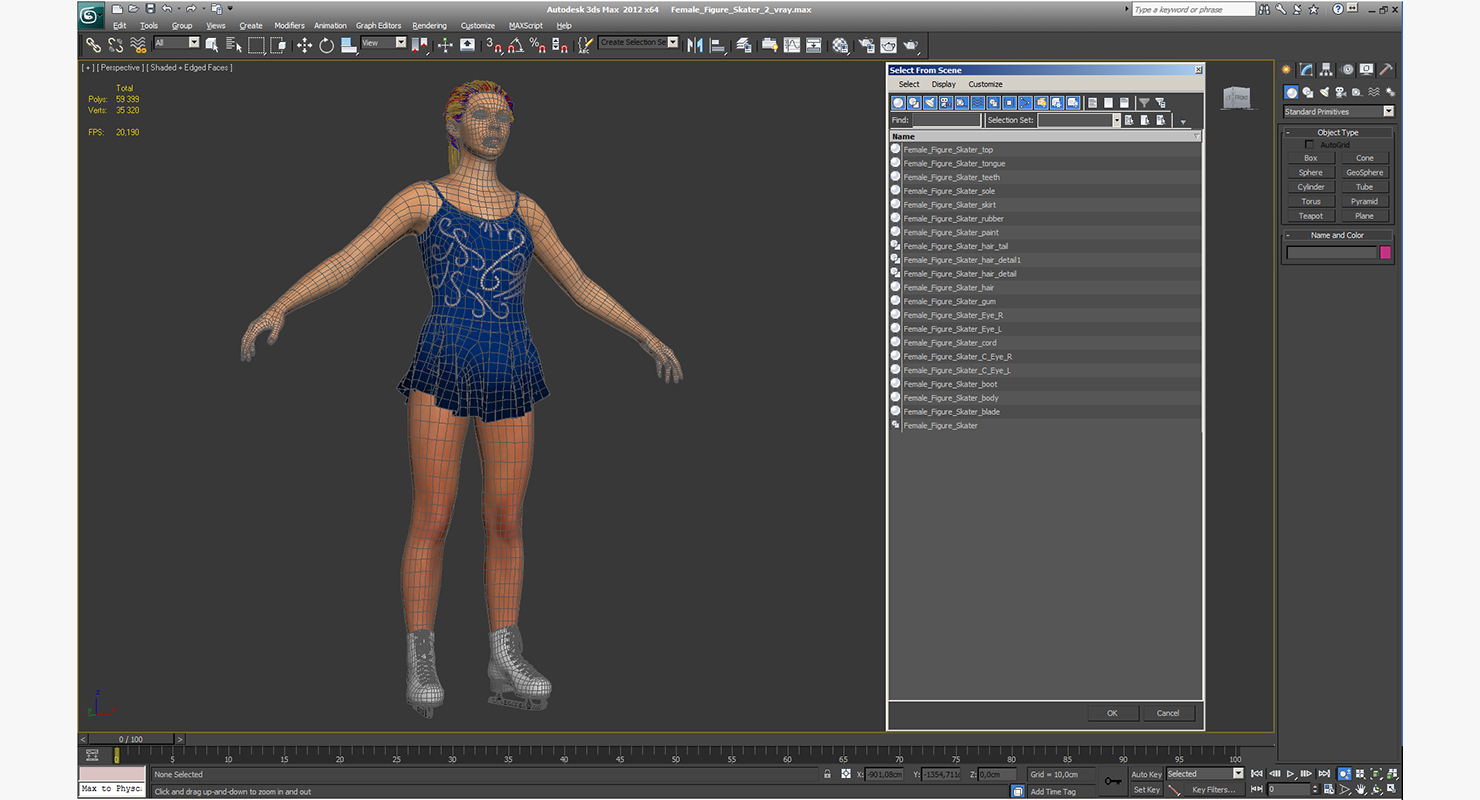
Task: Click the Select None icon in dialog
Action: [1108, 103]
